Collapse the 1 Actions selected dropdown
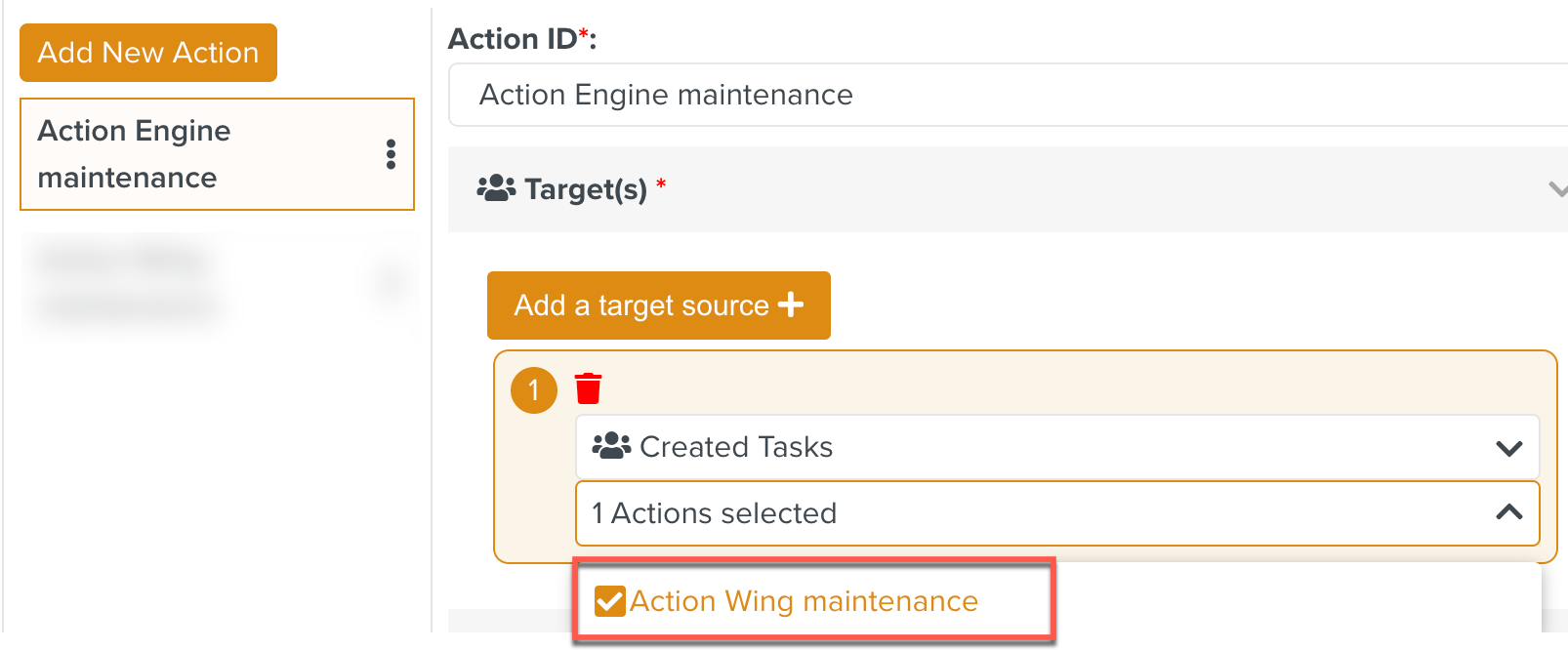 click(x=1507, y=512)
